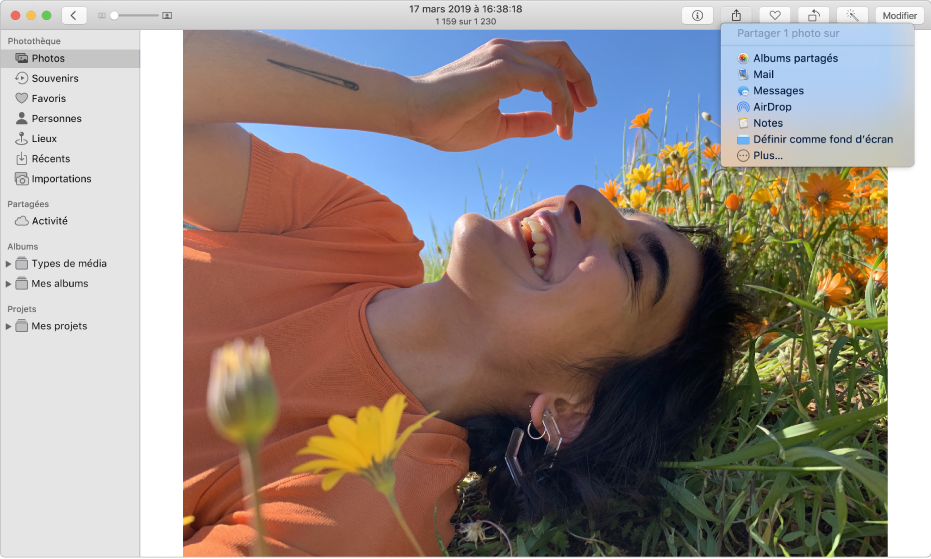Select Activité under Partagées

click(49, 221)
